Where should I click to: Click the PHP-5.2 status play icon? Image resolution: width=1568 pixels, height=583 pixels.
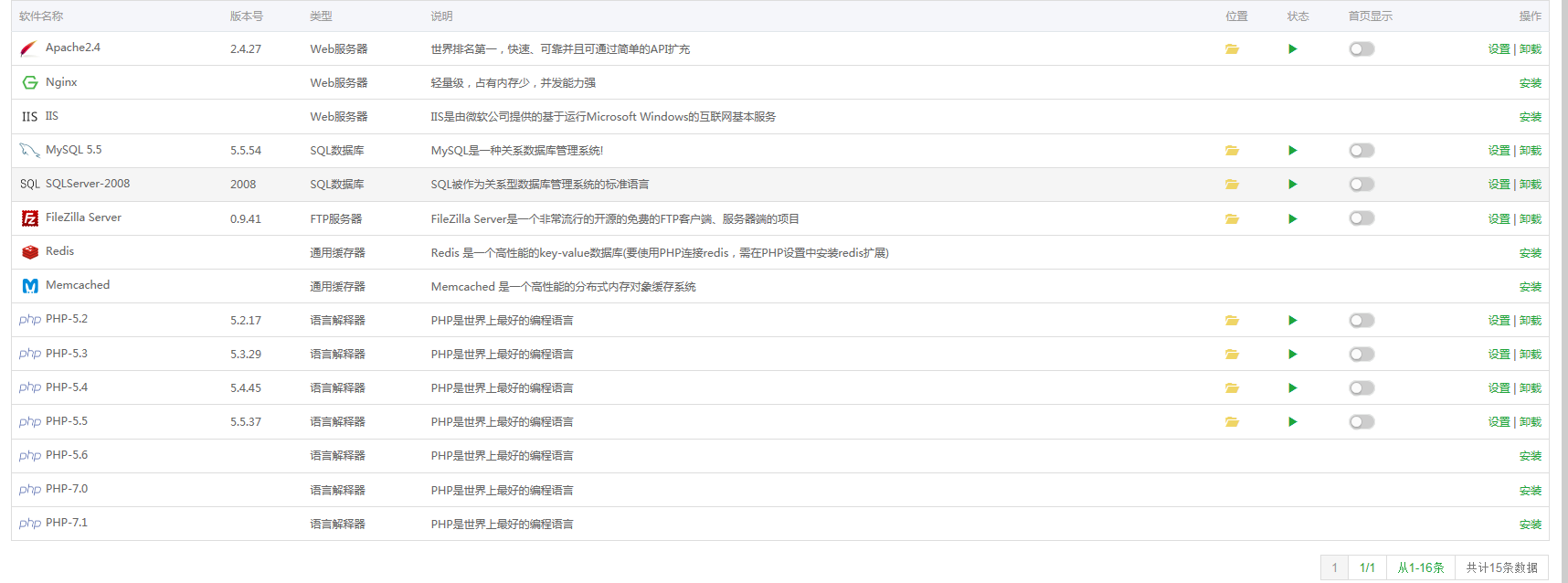coord(1293,321)
